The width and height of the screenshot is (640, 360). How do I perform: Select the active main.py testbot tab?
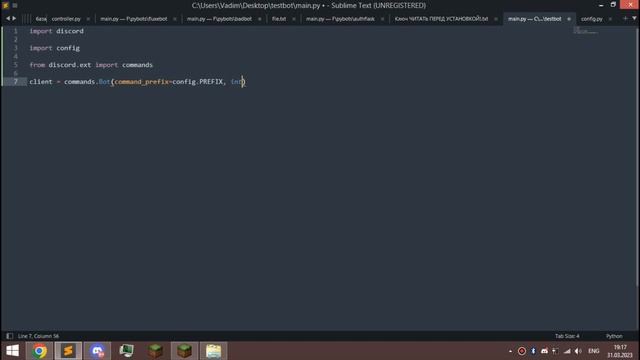[534, 19]
